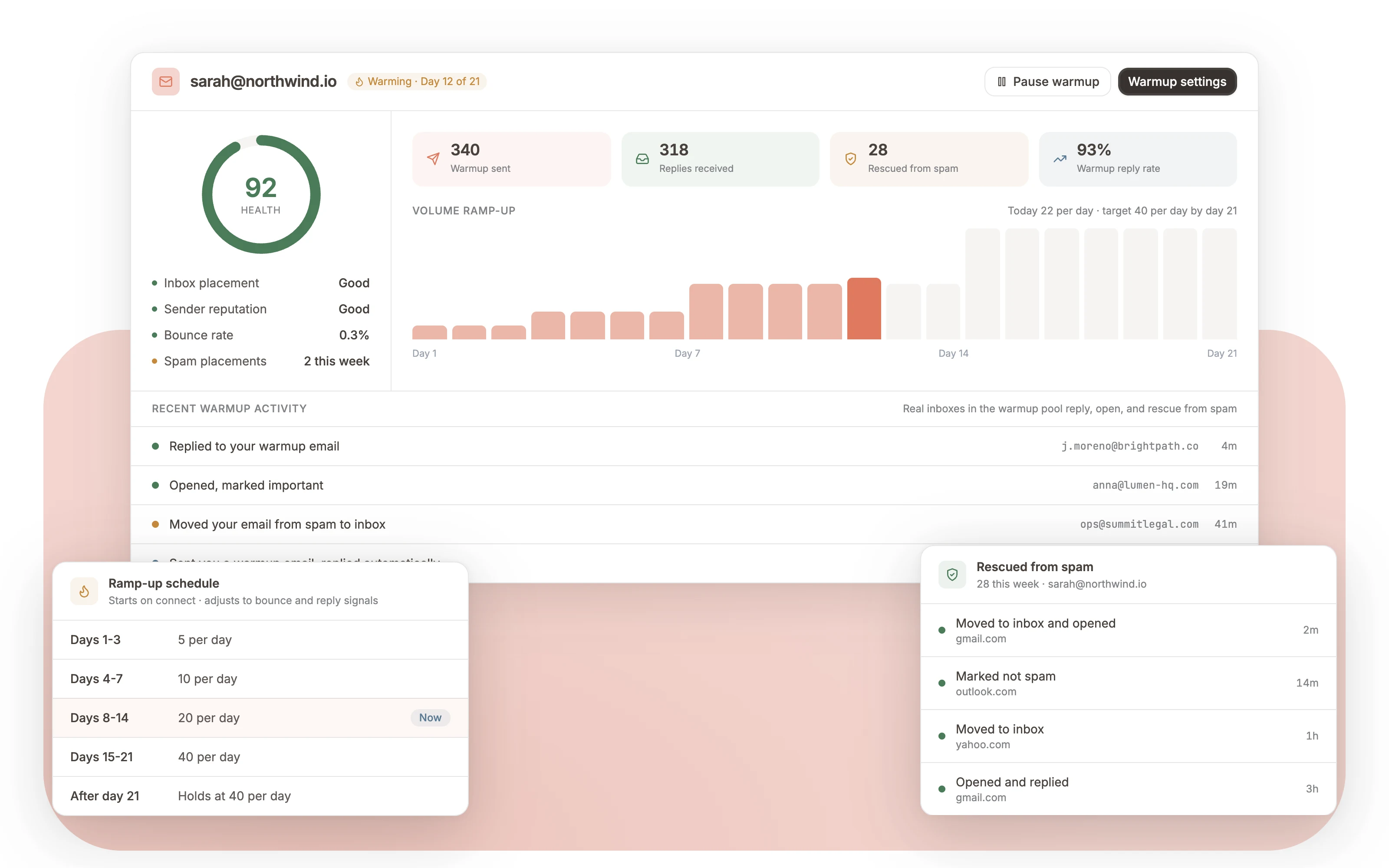This screenshot has width=1389, height=868.
Task: Click the Inbox placement row
Action: coord(260,283)
